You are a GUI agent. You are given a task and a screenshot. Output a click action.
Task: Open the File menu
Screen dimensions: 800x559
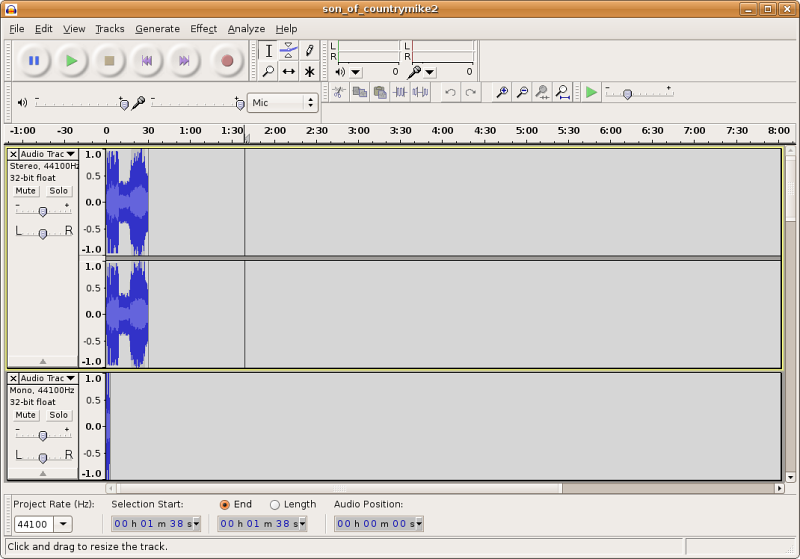tap(17, 29)
